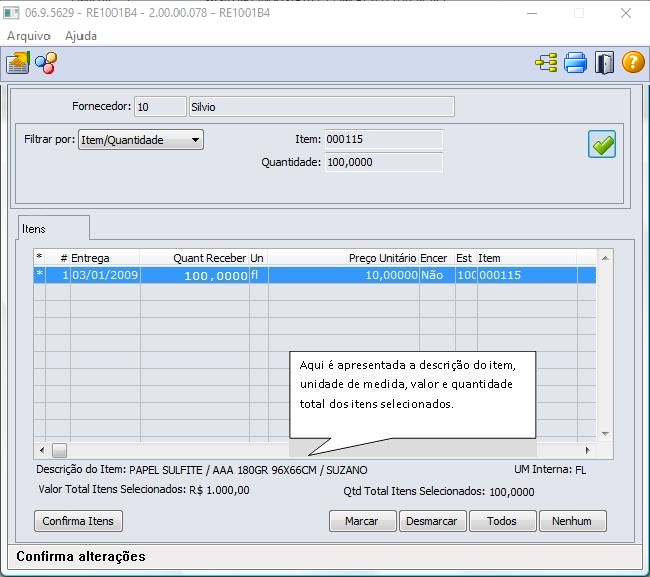Click the Item field containing 000115

383,139
